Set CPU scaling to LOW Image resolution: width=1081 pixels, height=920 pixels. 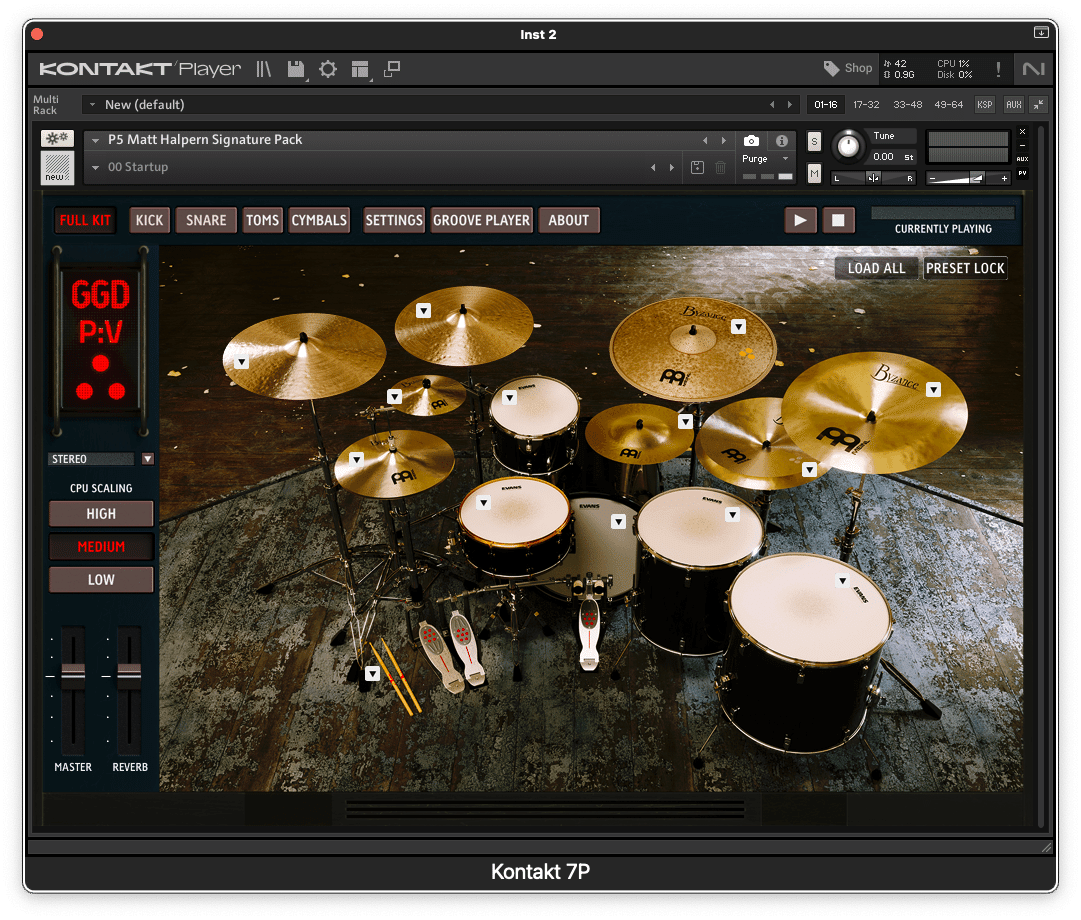[x=101, y=580]
